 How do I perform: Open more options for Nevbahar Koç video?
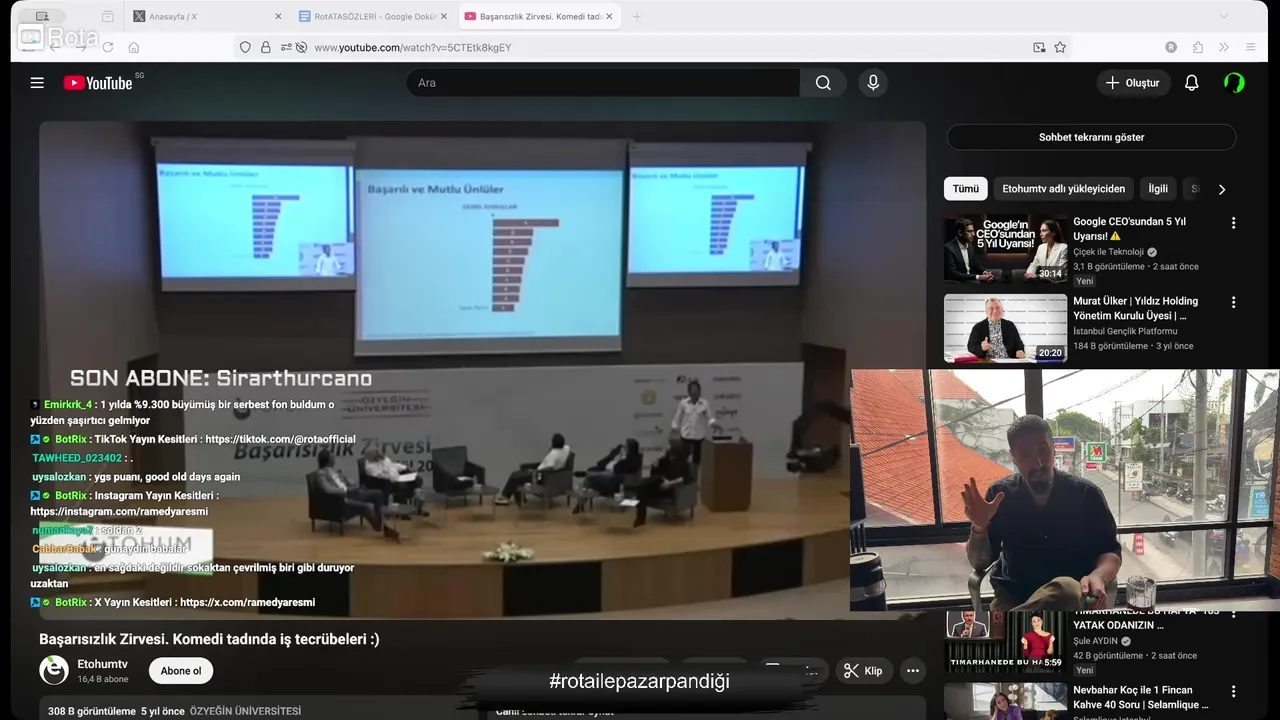1233,691
